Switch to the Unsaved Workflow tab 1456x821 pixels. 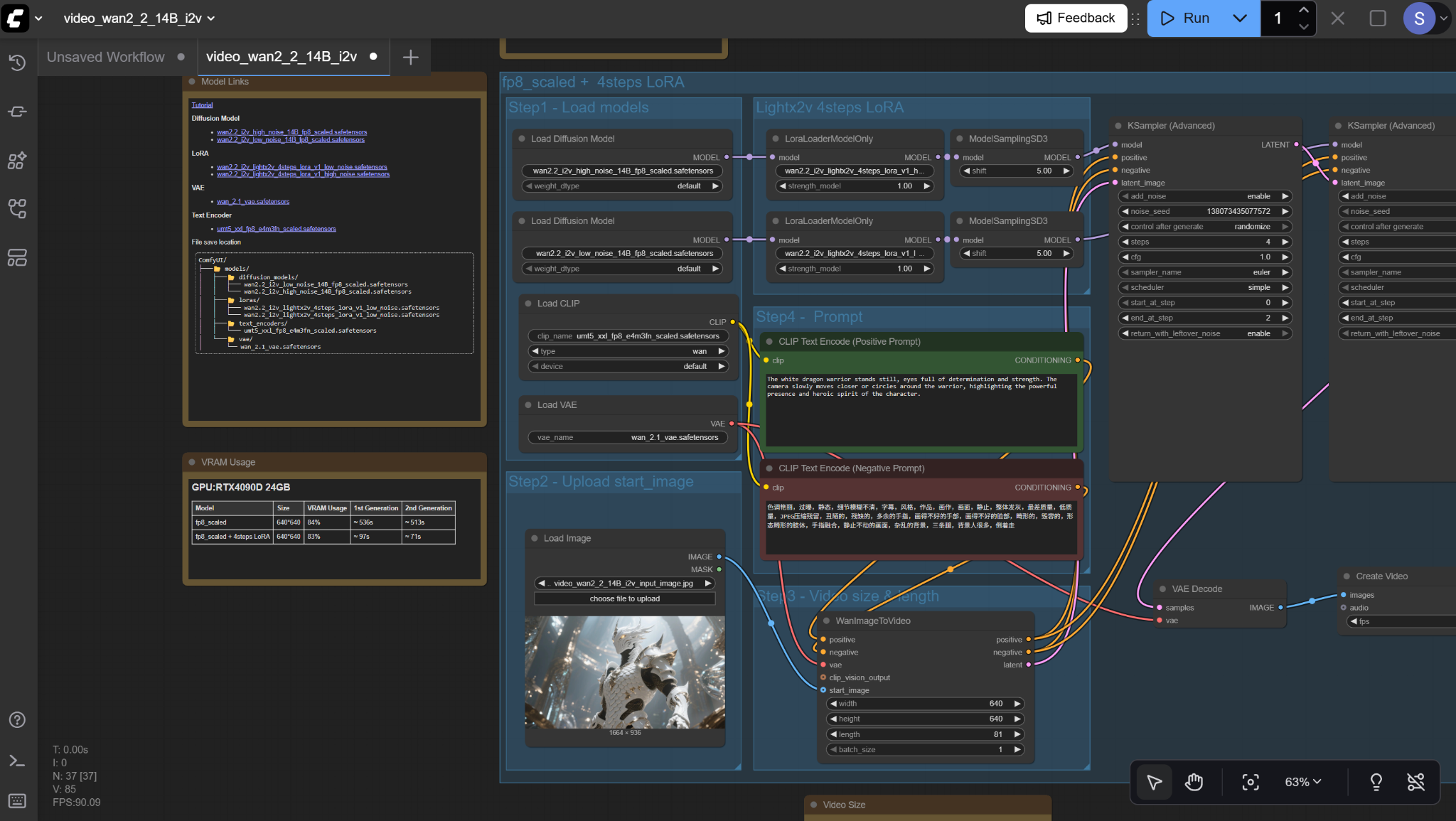click(x=106, y=57)
